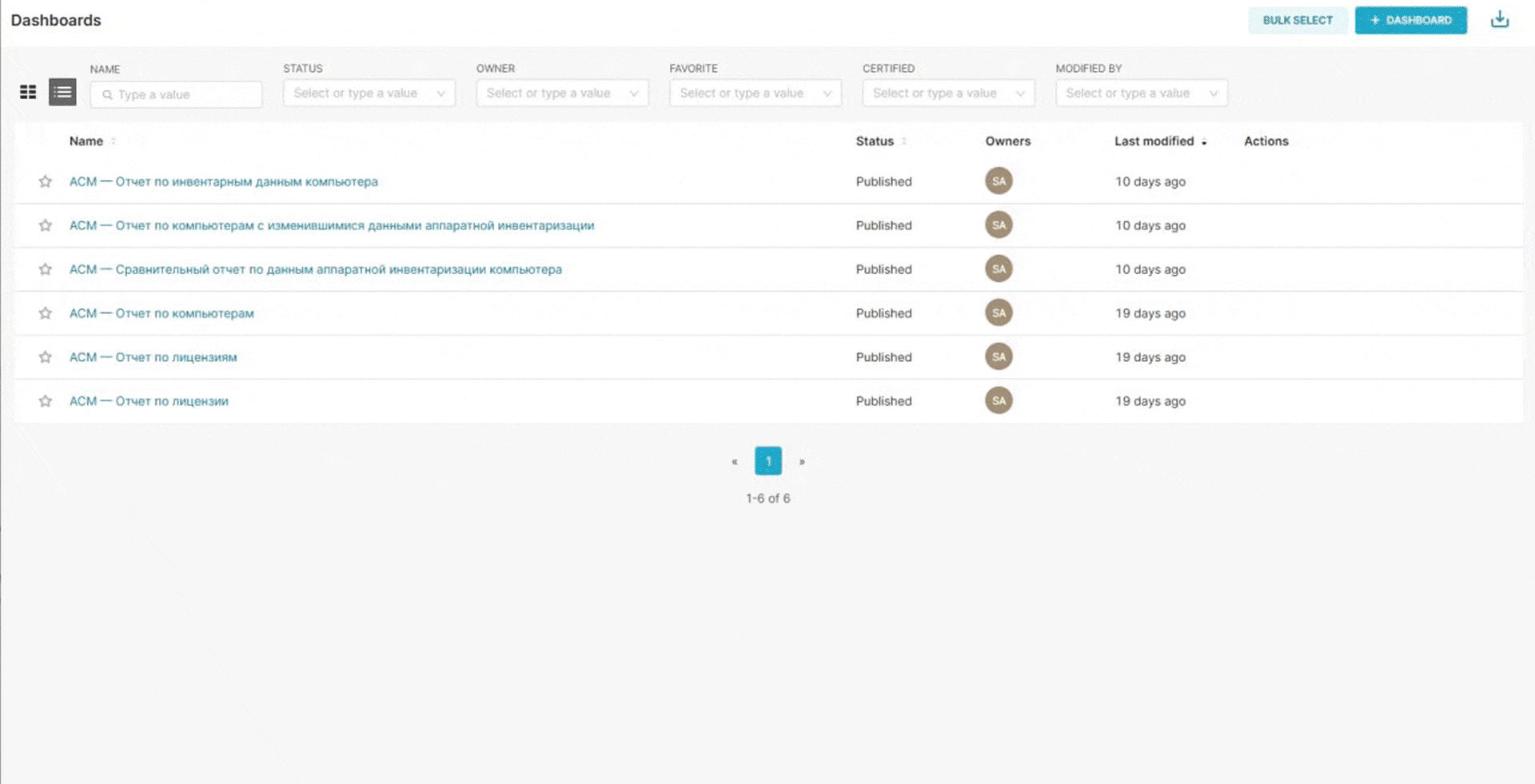Toggle favorite star for 'Сравнительный отчет' dashboard

point(46,269)
